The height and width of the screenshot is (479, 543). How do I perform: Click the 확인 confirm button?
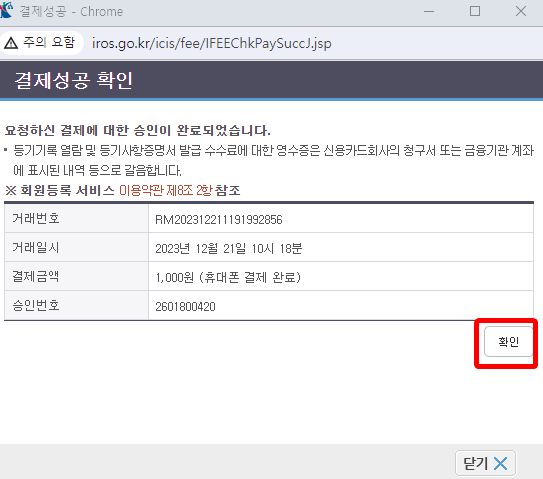coord(508,341)
